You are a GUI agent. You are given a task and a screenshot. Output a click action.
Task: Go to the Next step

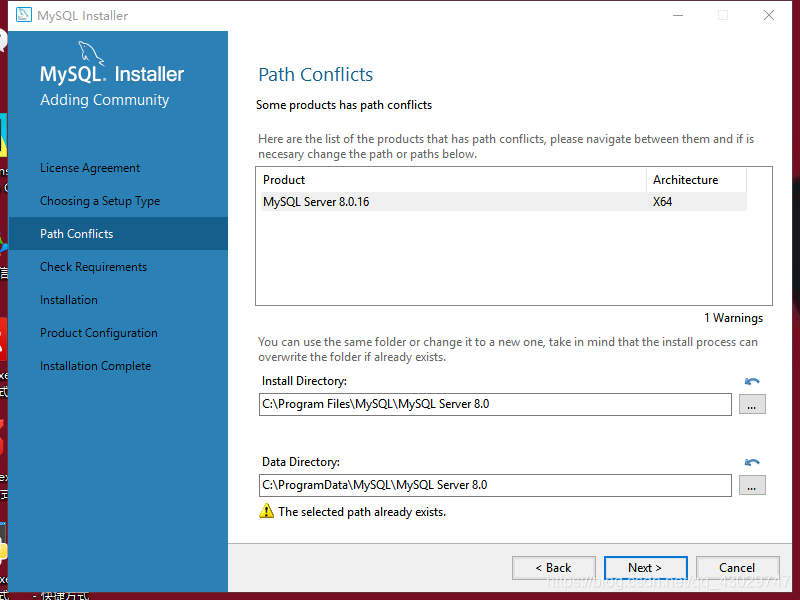[645, 568]
